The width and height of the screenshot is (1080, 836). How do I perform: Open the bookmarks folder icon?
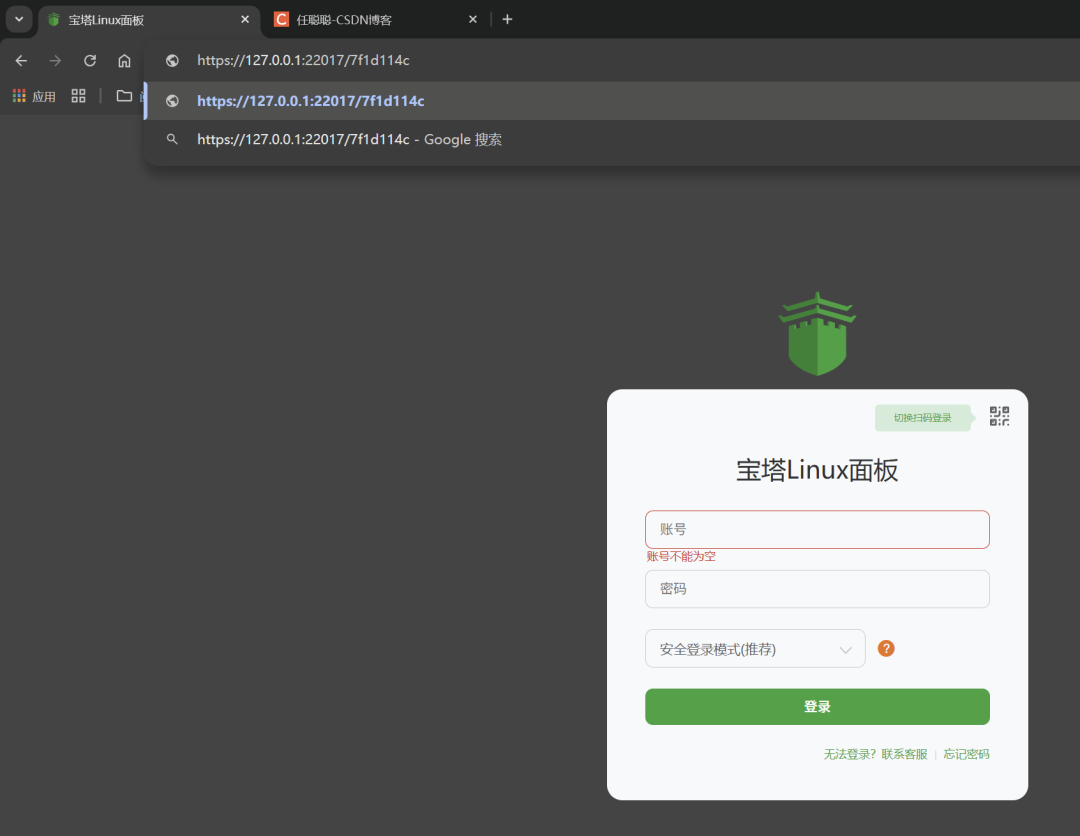(124, 96)
